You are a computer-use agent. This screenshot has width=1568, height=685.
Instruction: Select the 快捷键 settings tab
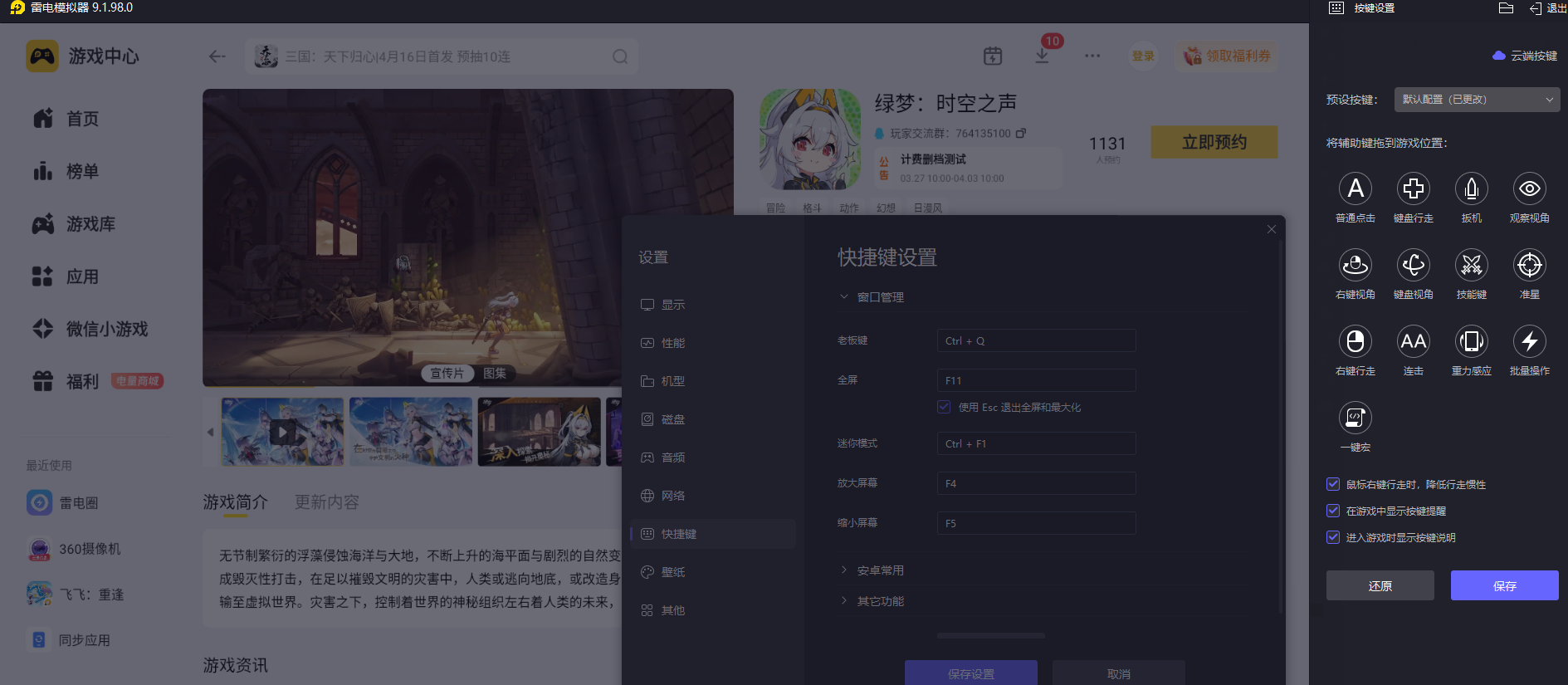pos(713,534)
